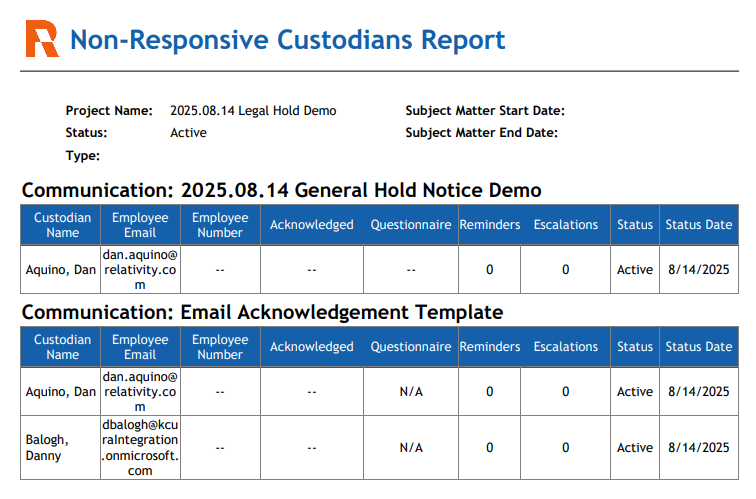Click Aquino, Dan in General Hold Notice table
The width and height of the screenshot is (756, 499).
click(61, 270)
